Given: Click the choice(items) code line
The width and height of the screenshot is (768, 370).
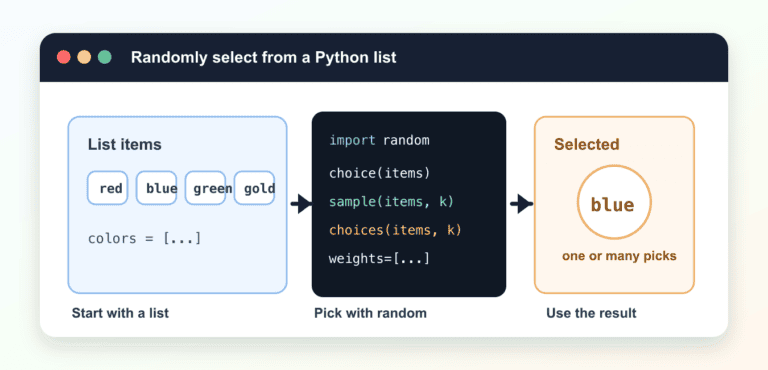Looking at the screenshot, I should [x=379, y=173].
